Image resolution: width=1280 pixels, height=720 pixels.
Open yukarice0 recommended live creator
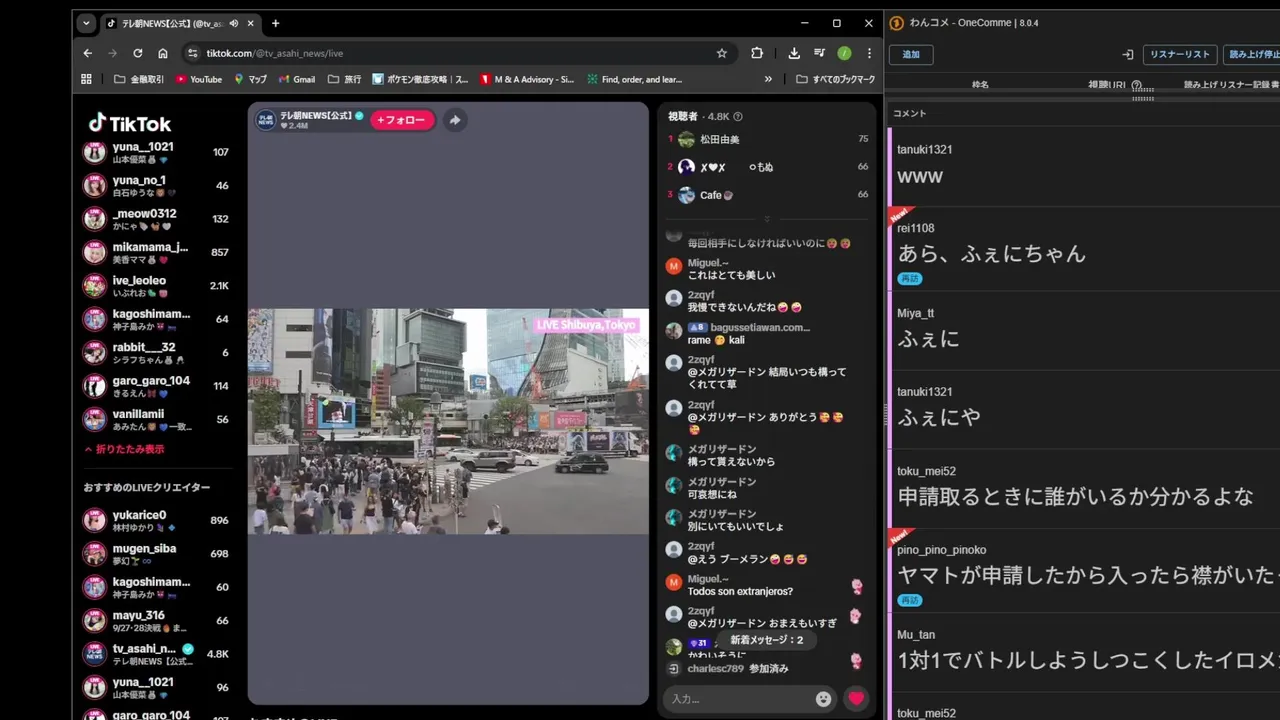(x=157, y=520)
